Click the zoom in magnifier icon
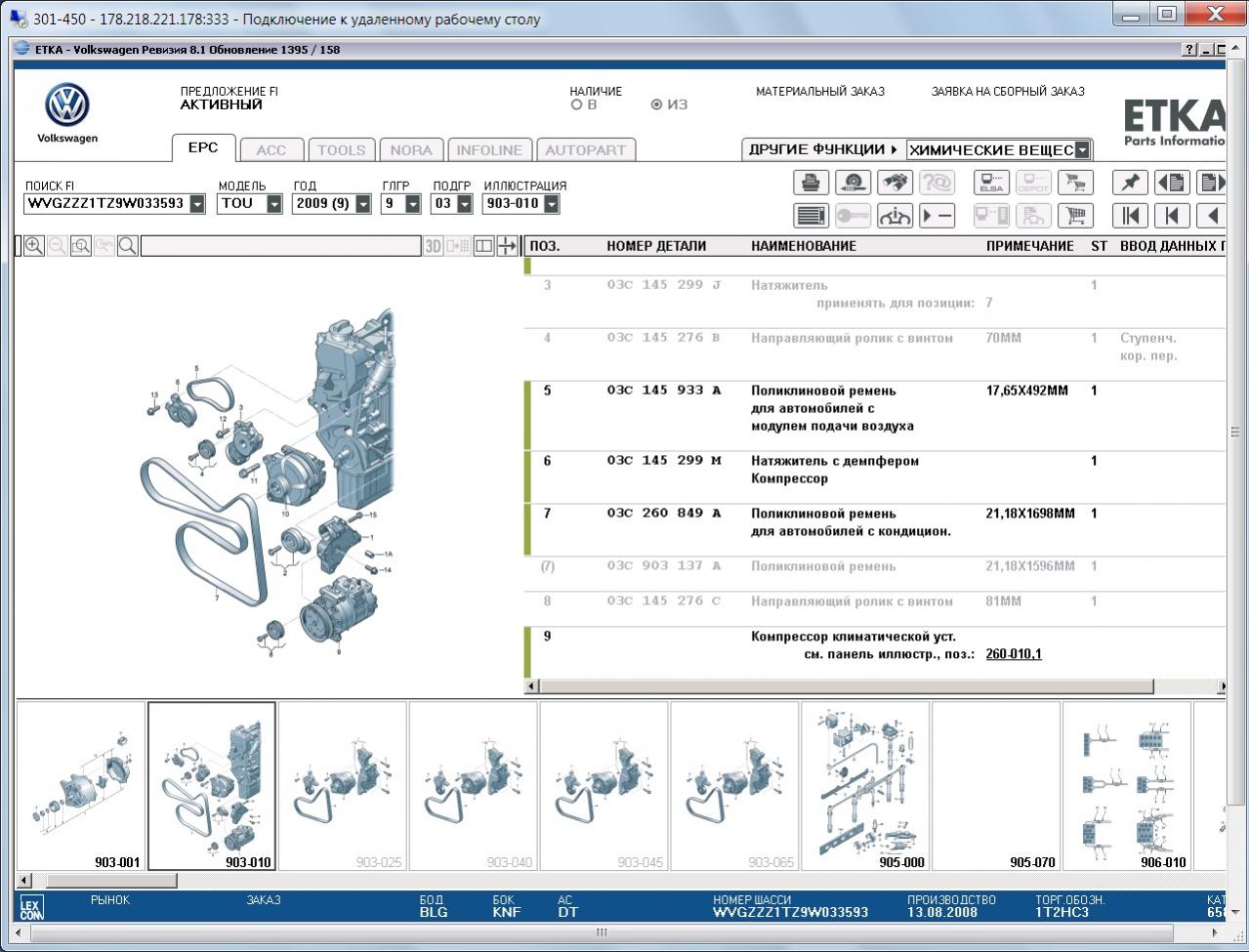The image size is (1249, 952). (33, 246)
